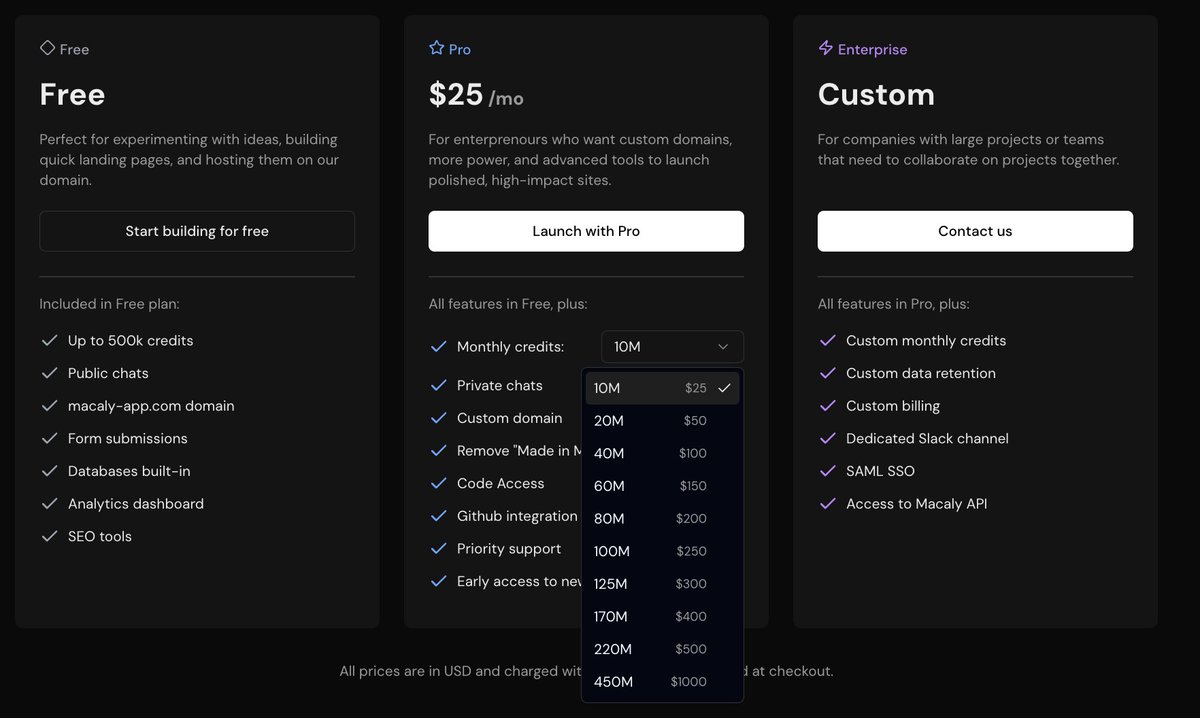Expand the Monthly credits chevron arrow

click(723, 347)
